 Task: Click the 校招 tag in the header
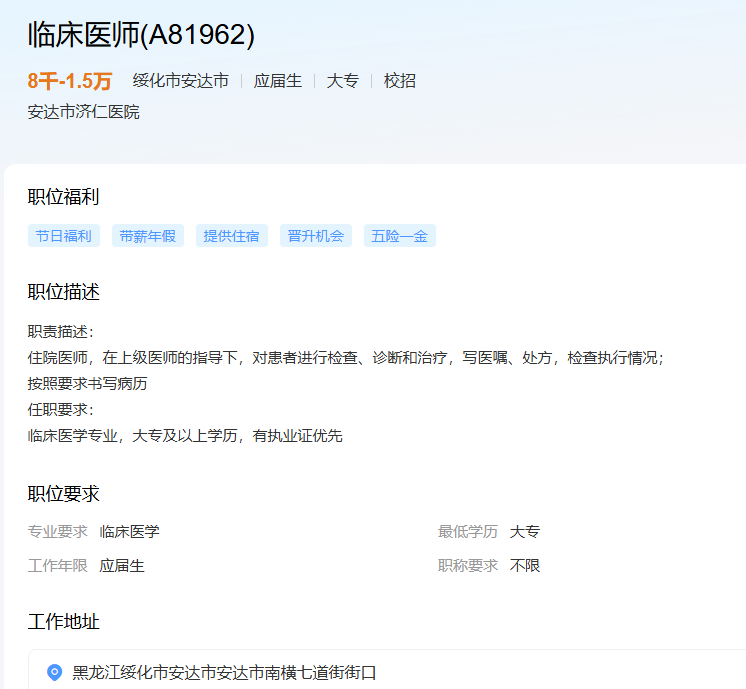click(x=400, y=81)
